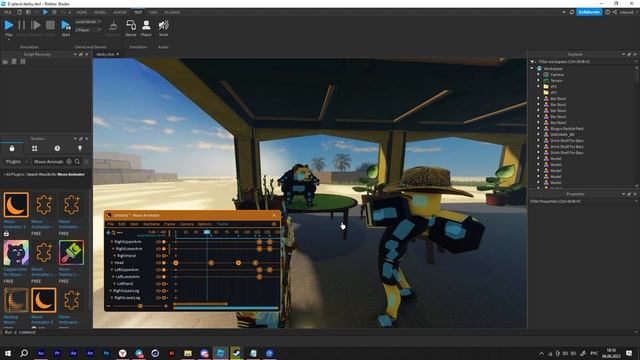Select the Camera item in Explorer
The height and width of the screenshot is (360, 640).
point(557,75)
